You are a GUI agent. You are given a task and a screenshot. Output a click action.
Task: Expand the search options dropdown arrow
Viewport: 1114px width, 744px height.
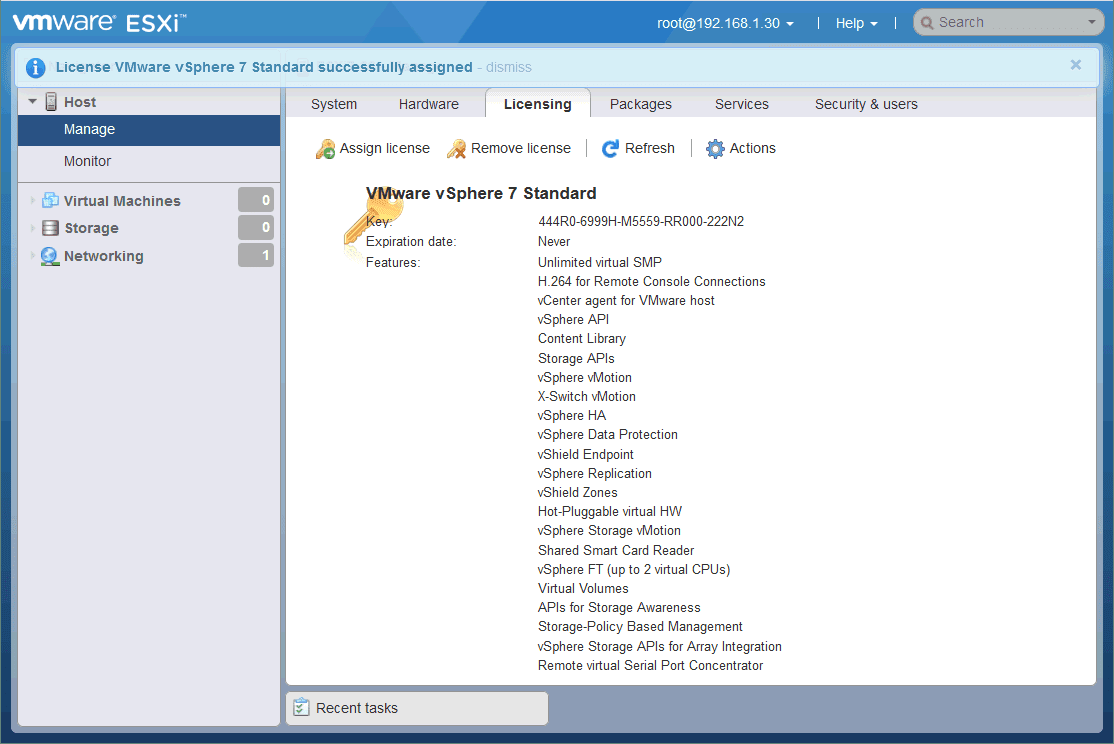point(1090,21)
